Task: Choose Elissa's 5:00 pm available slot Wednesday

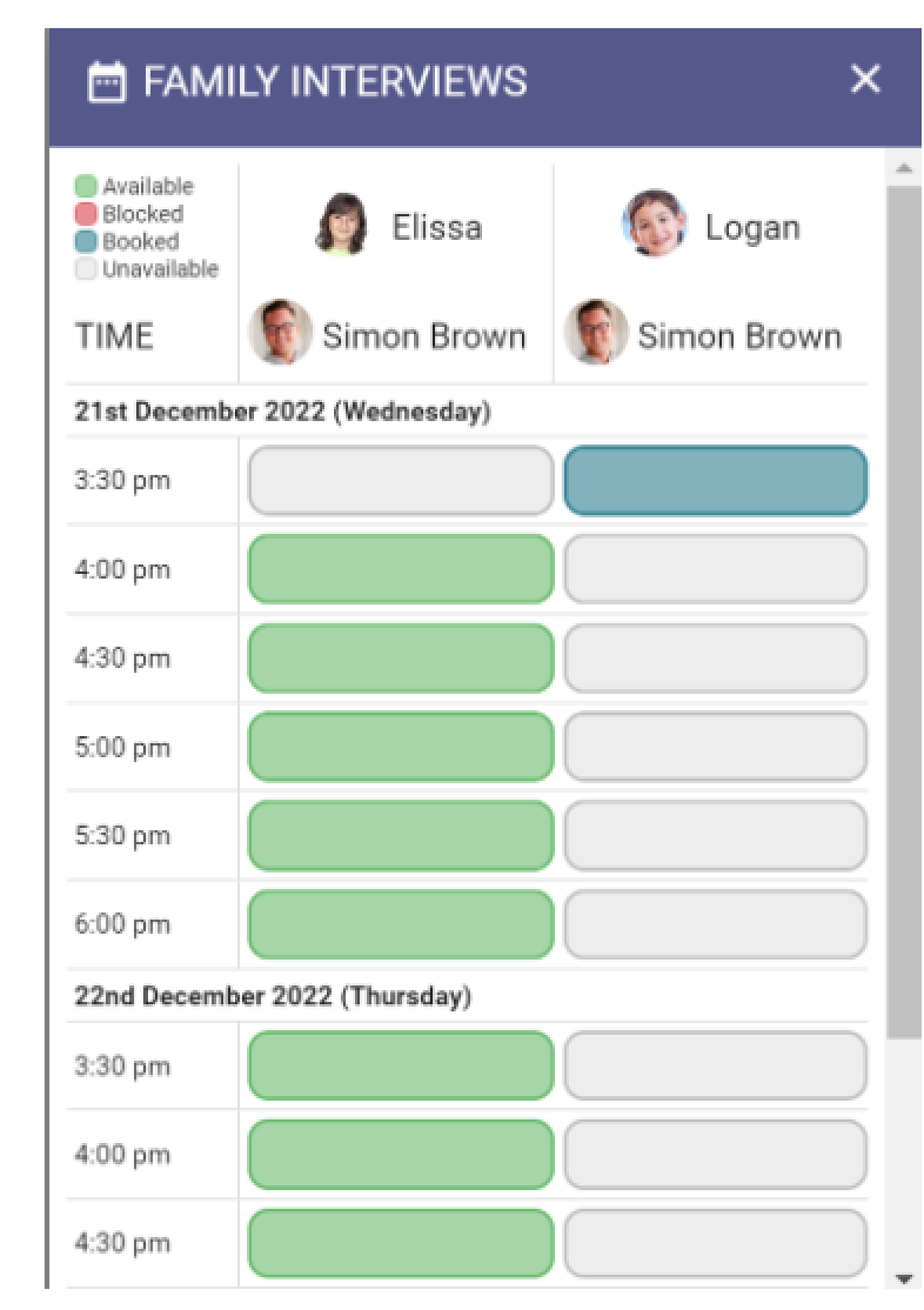Action: click(401, 747)
